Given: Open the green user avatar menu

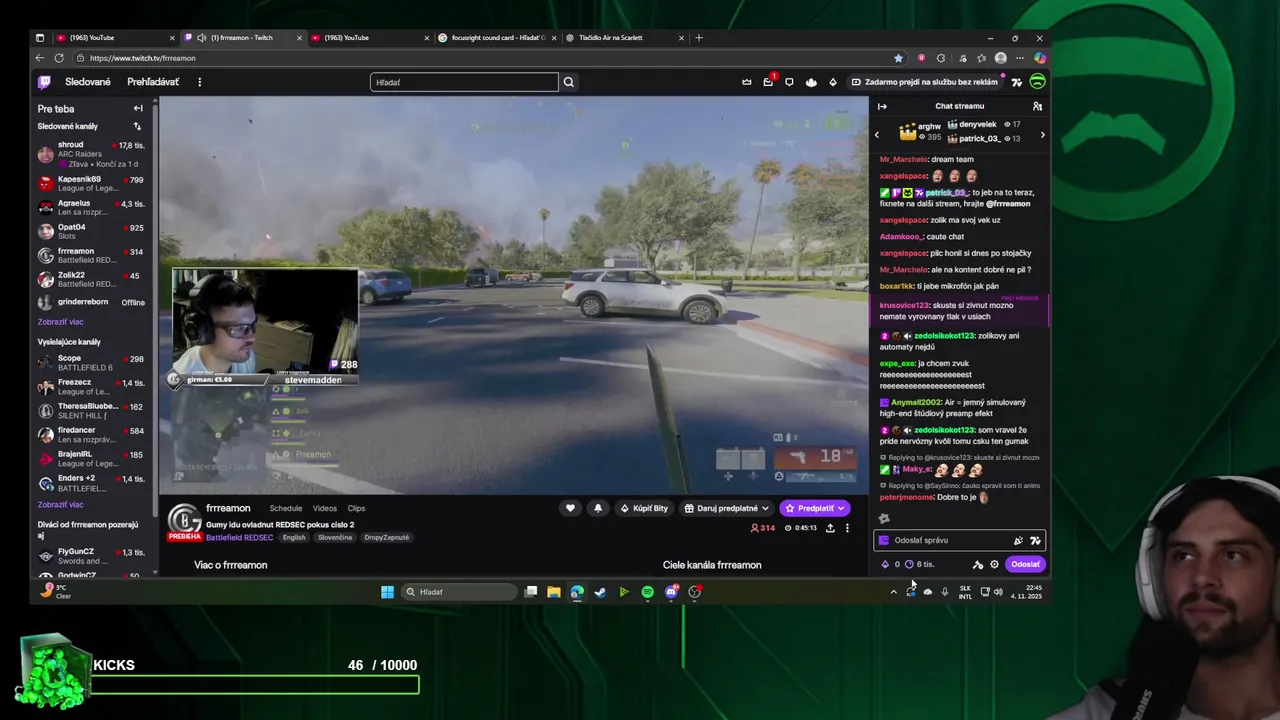Looking at the screenshot, I should [x=1037, y=82].
